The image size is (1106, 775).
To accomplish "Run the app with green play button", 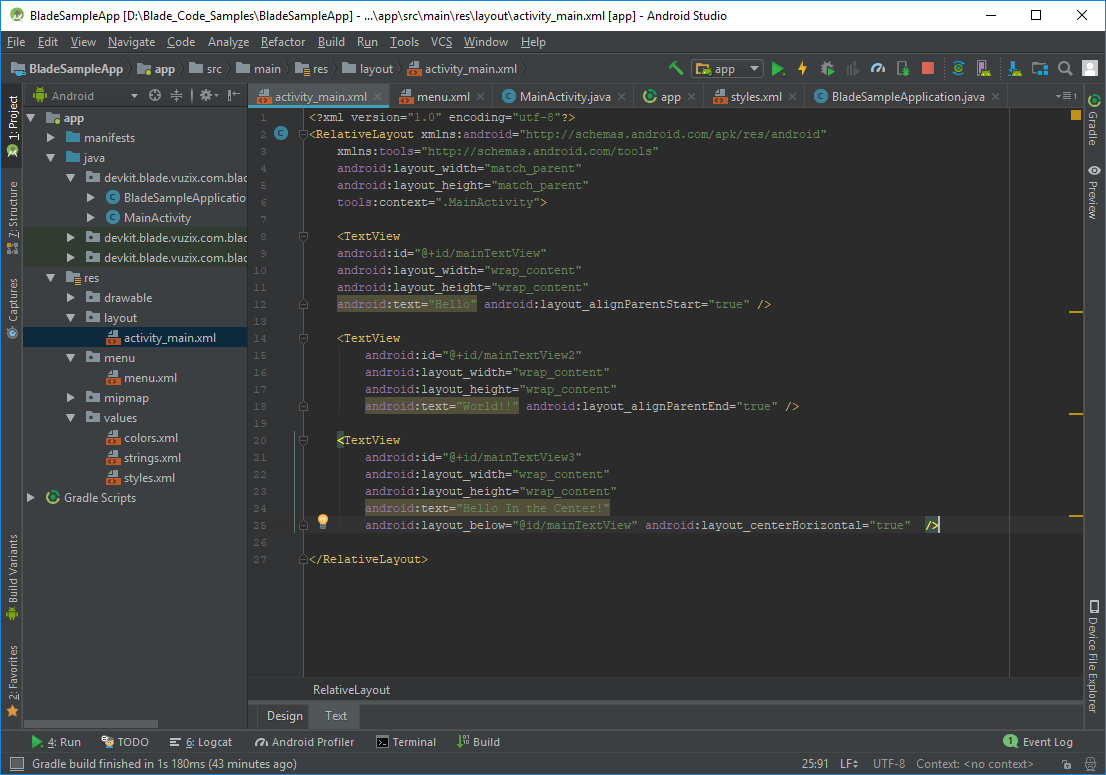I will pyautogui.click(x=777, y=68).
